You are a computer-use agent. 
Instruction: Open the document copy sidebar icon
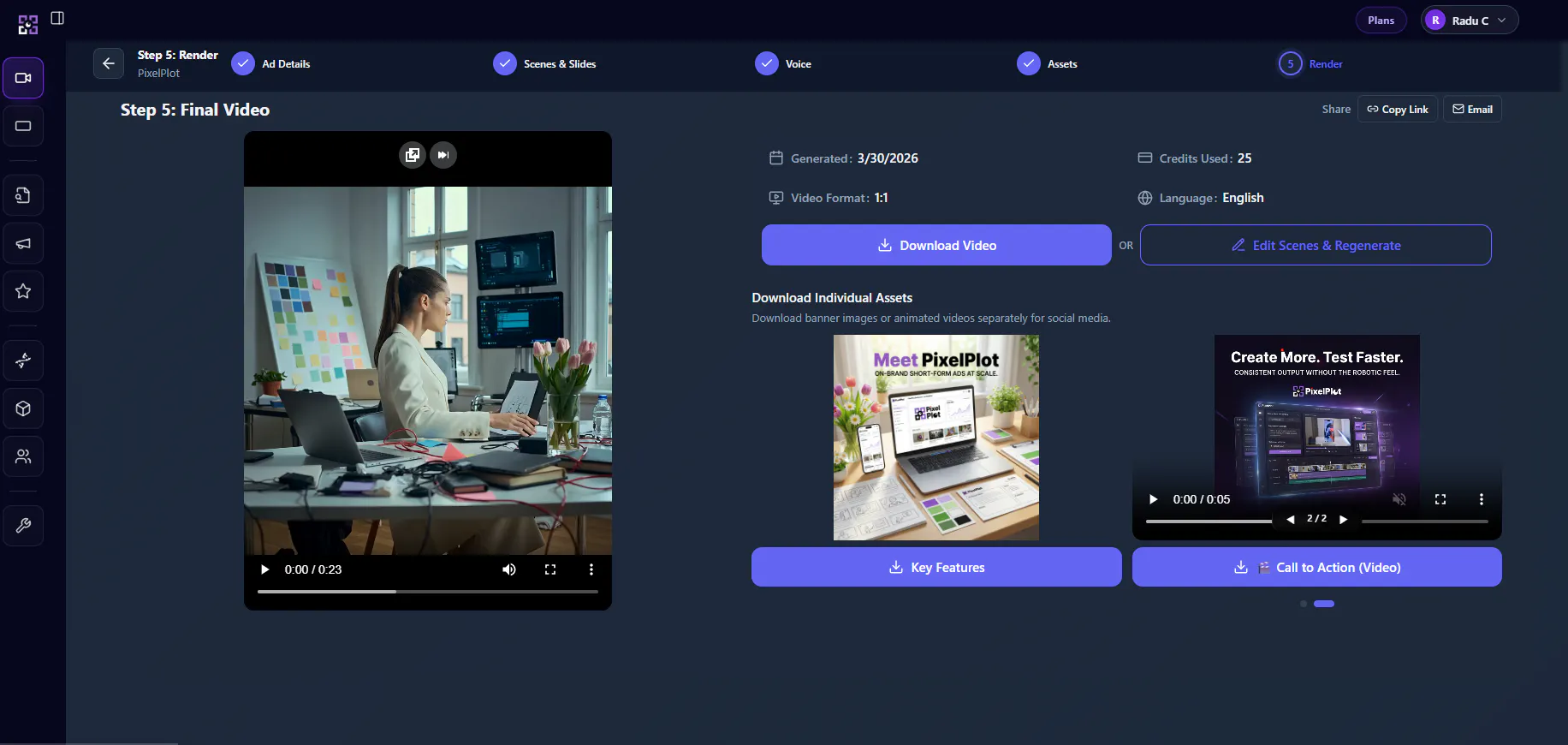[23, 196]
